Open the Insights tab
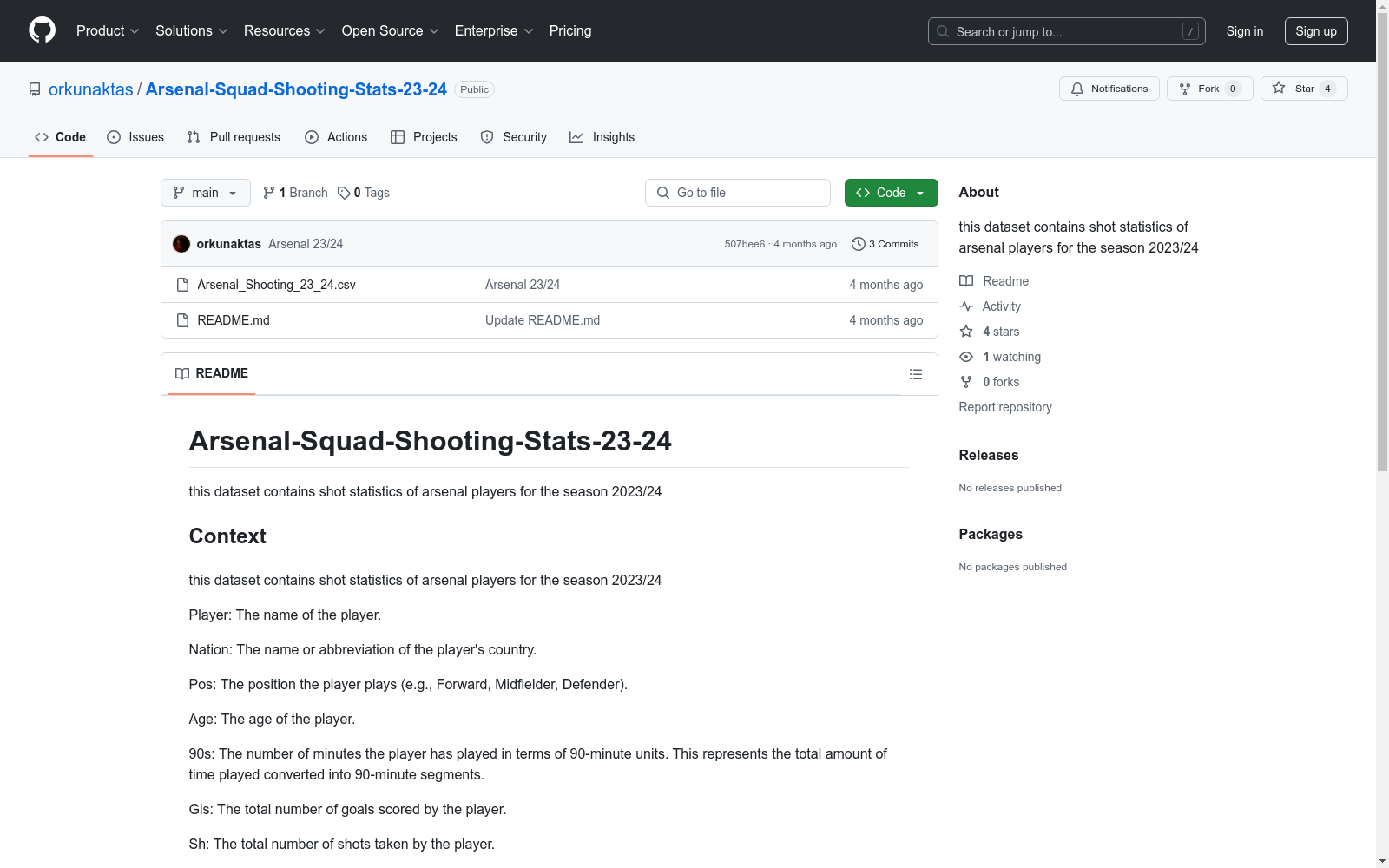 [602, 137]
